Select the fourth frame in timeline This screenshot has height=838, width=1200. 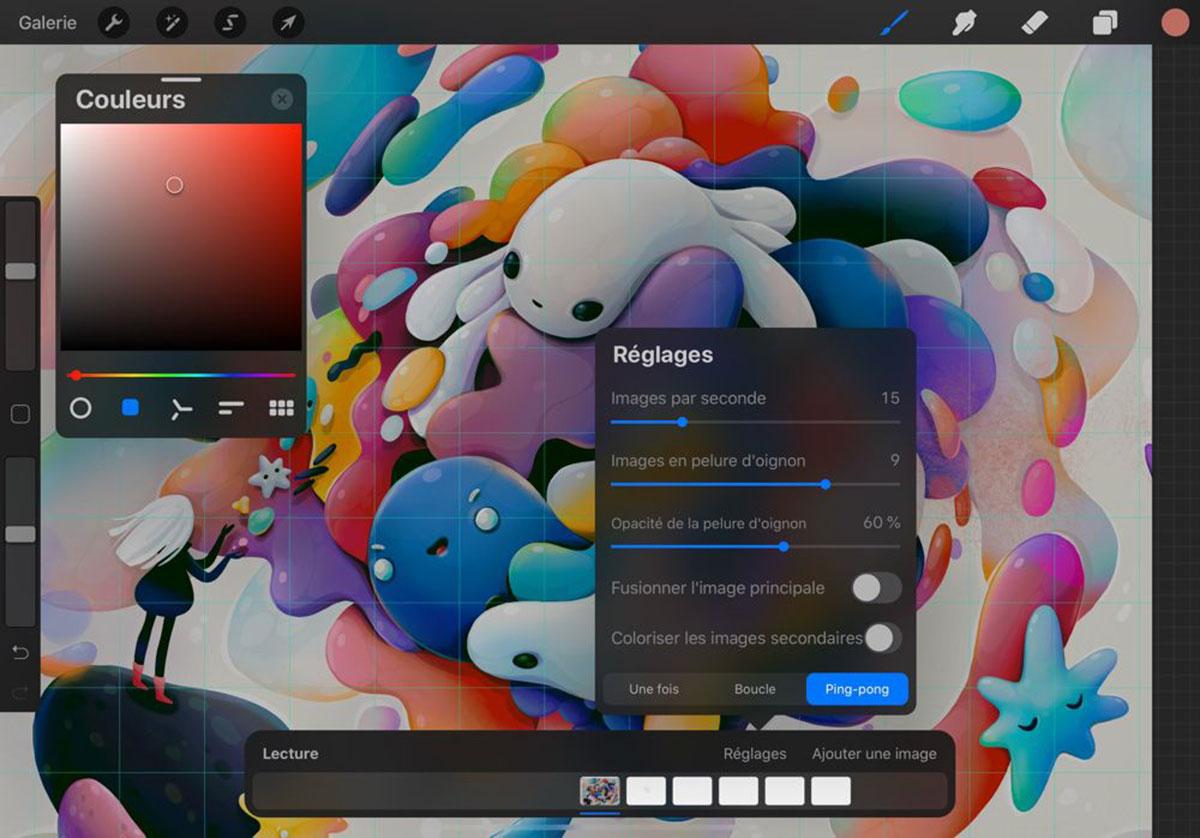(738, 791)
